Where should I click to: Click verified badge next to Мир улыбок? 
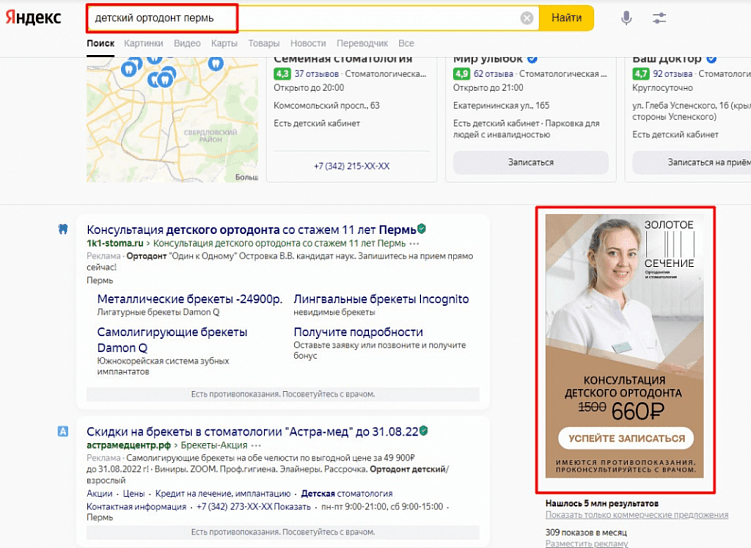coord(532,59)
